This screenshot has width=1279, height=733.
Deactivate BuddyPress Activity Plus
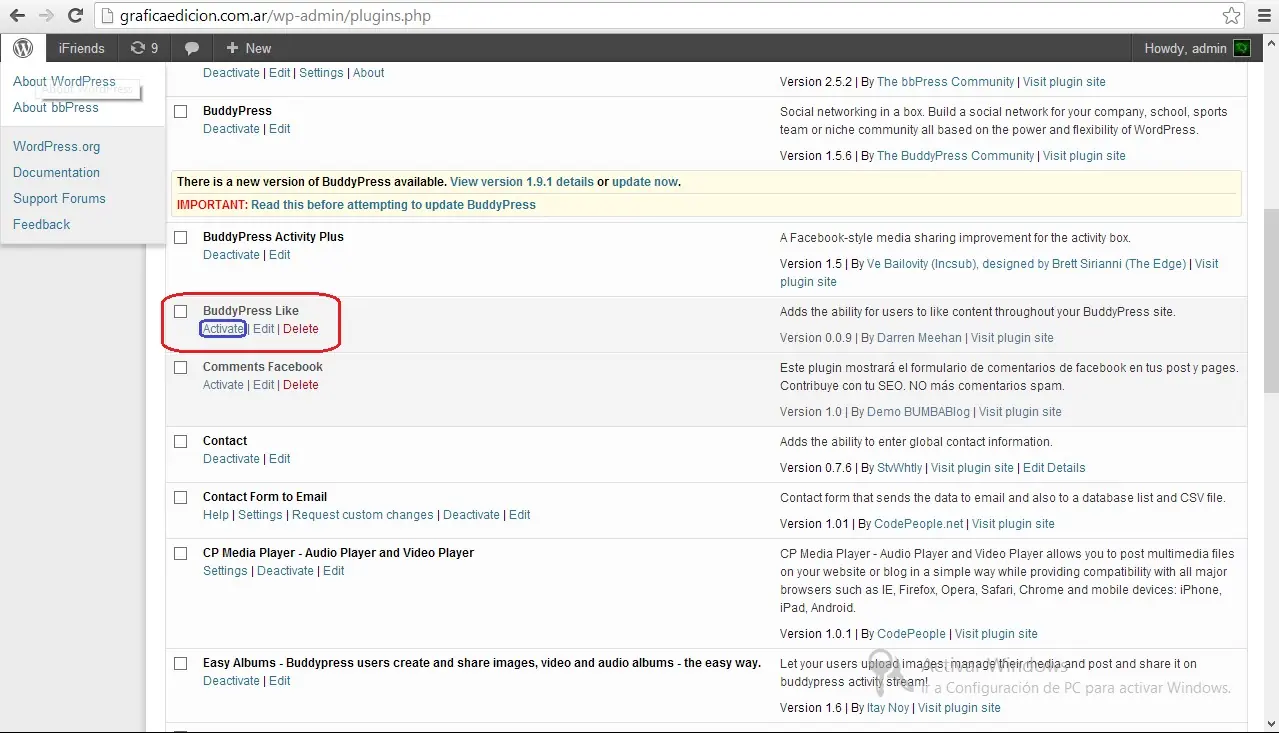(x=231, y=255)
